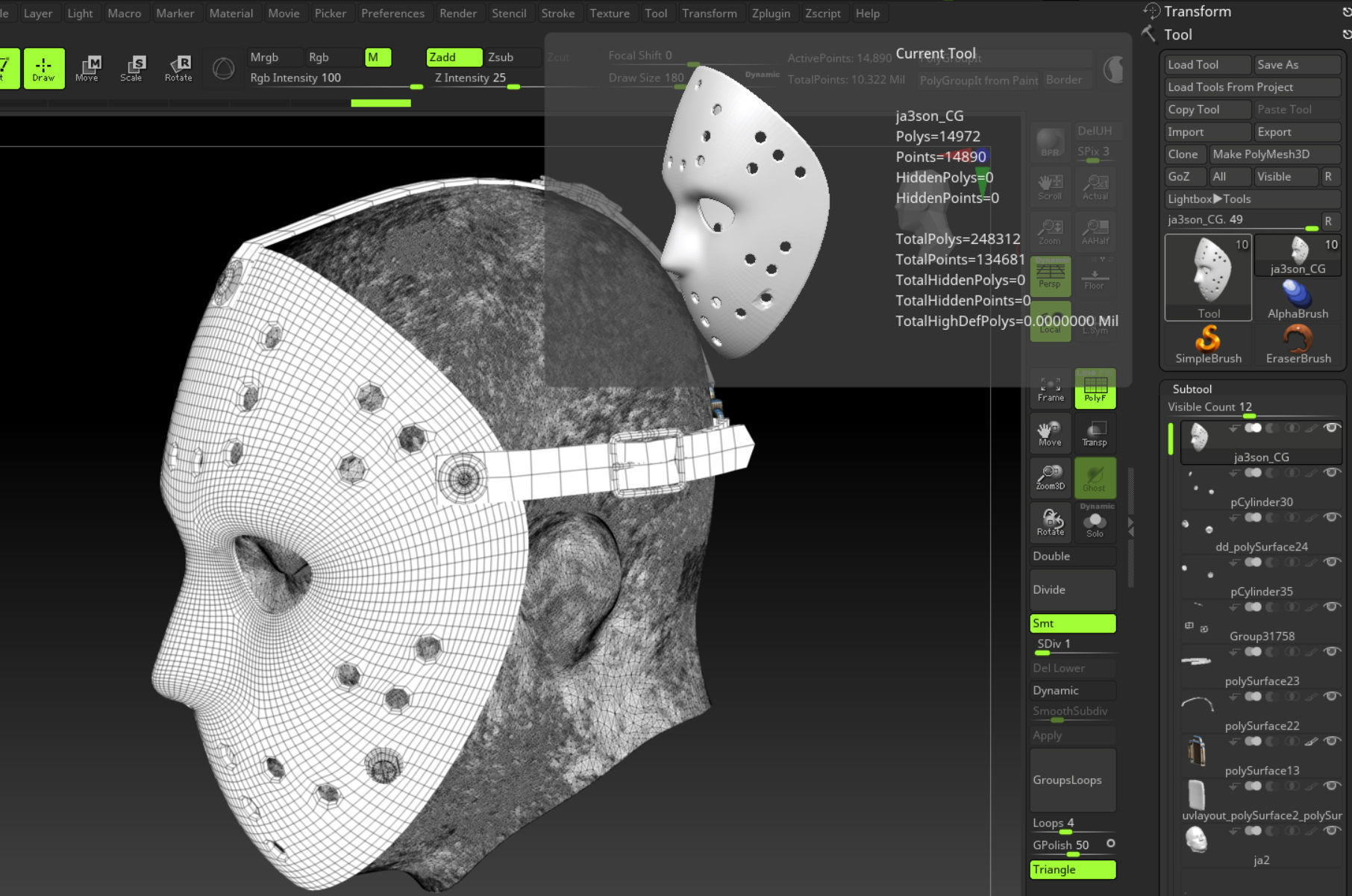Adjust the Rgb Intensity slider
The image size is (1352, 896).
pyautogui.click(x=336, y=81)
